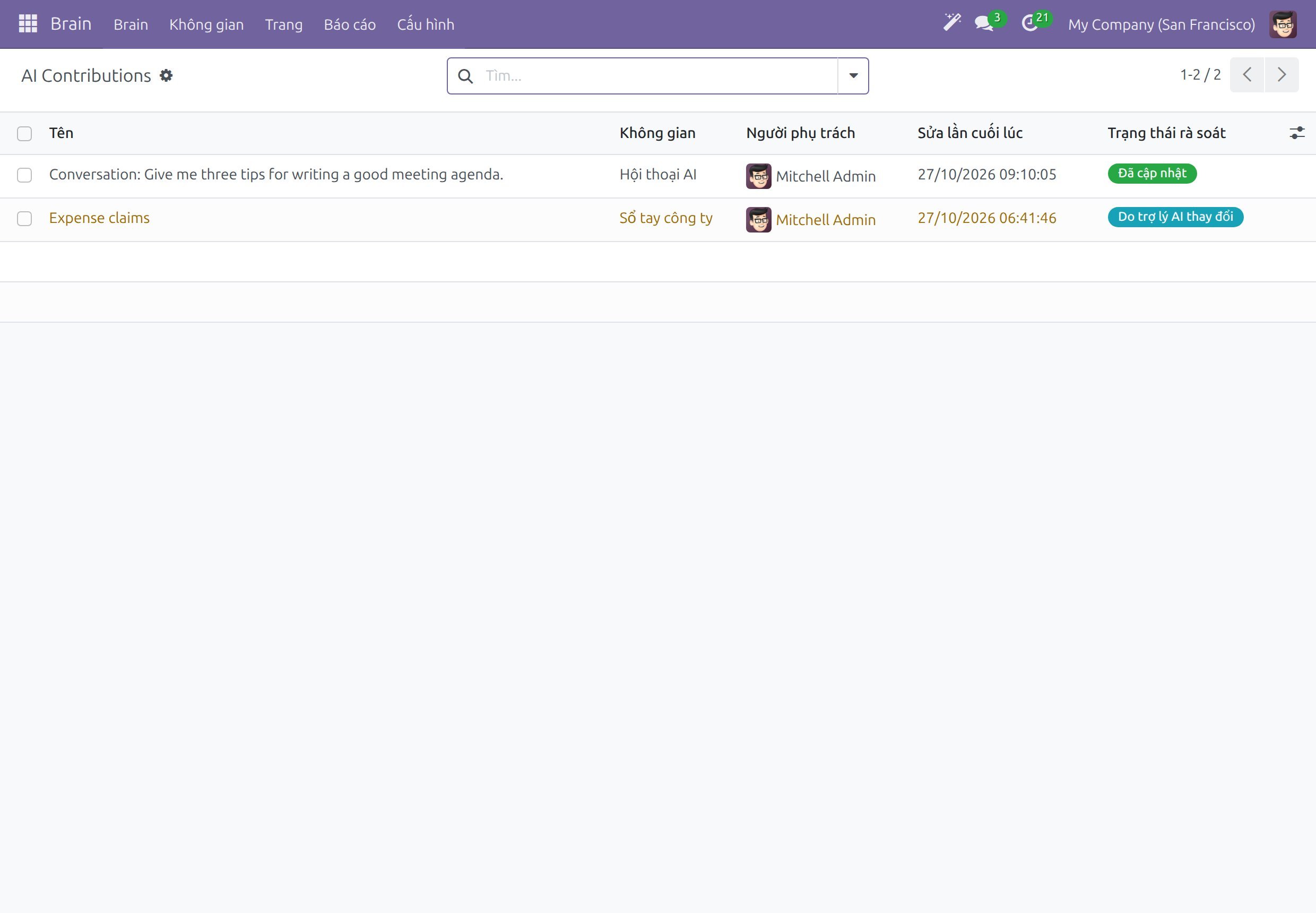Screen dimensions: 1316x913
Task: Open the Brain menu item
Action: point(131,24)
